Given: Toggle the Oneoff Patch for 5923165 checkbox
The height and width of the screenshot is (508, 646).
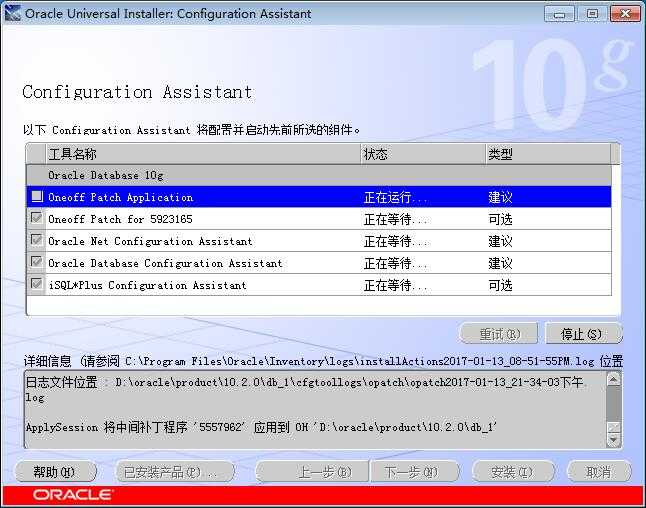Looking at the screenshot, I should pos(37,218).
